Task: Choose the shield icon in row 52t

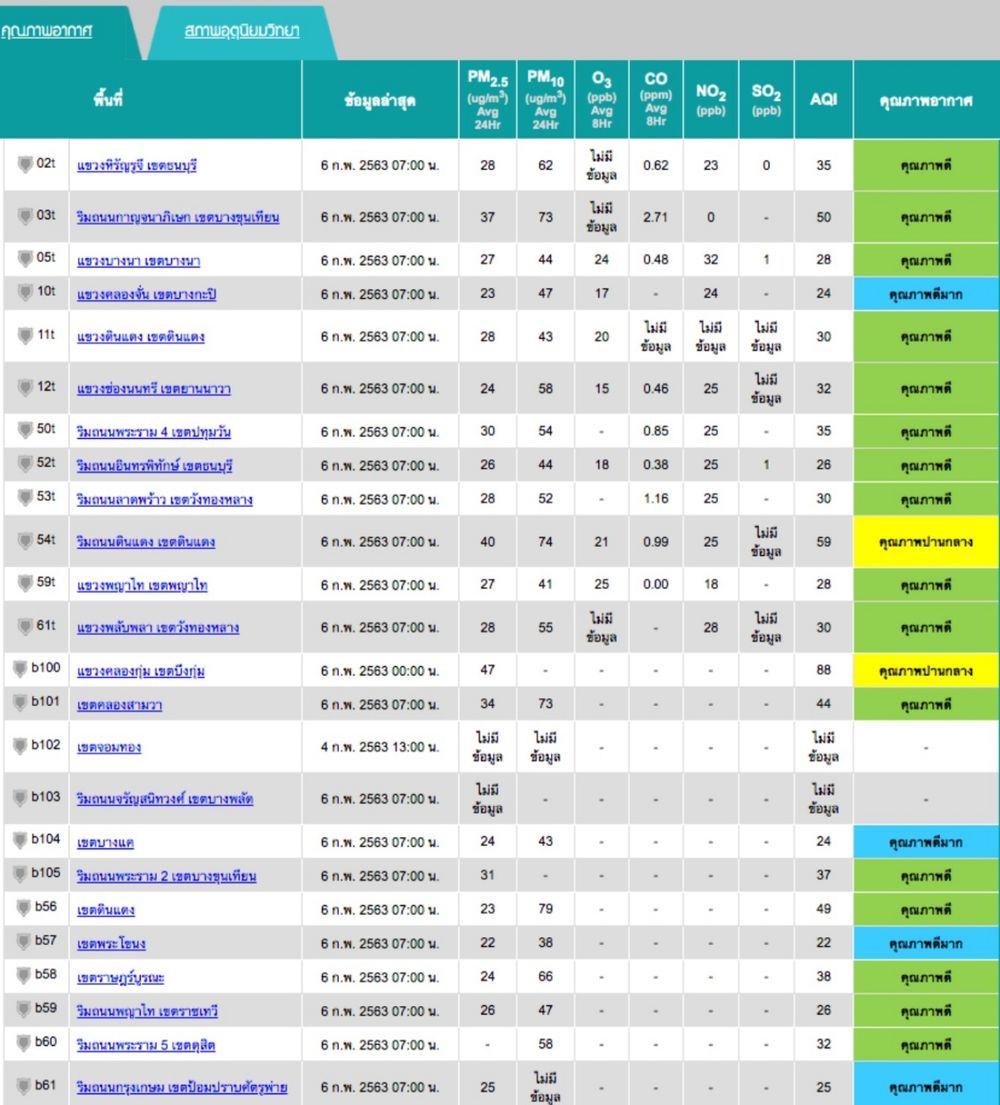Action: [25, 464]
